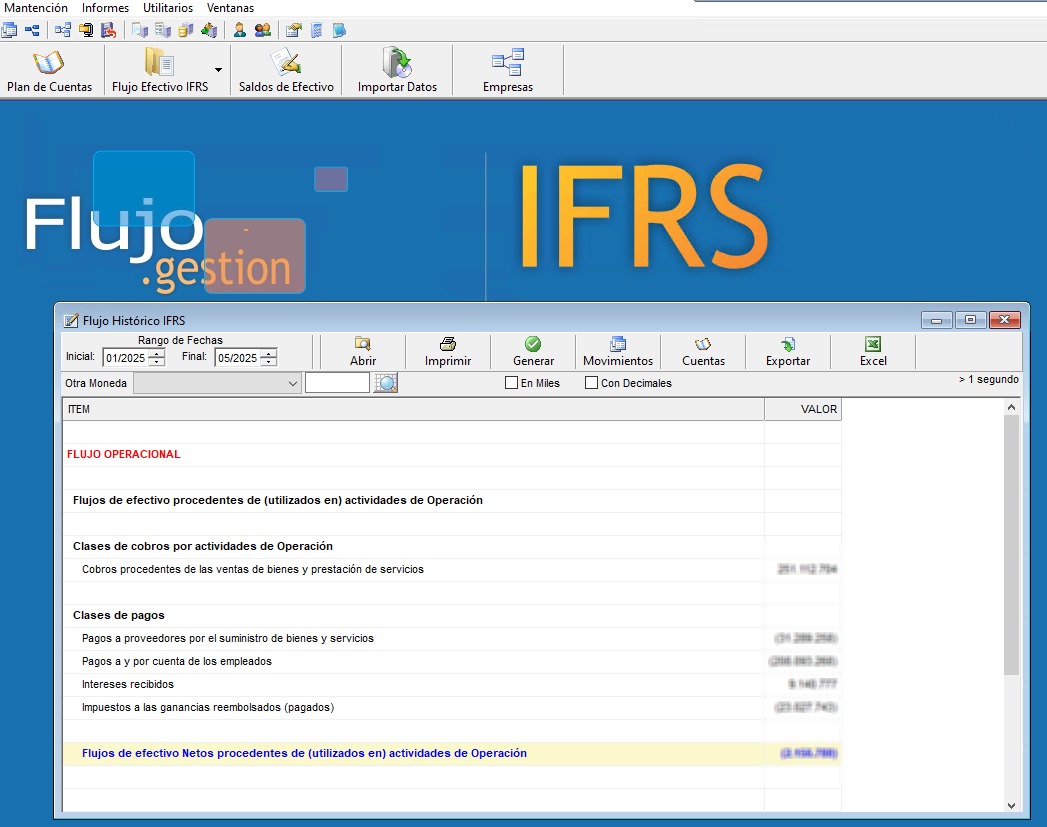Select the Cobros procedentes de las ventas row
The image size is (1047, 827).
point(452,569)
